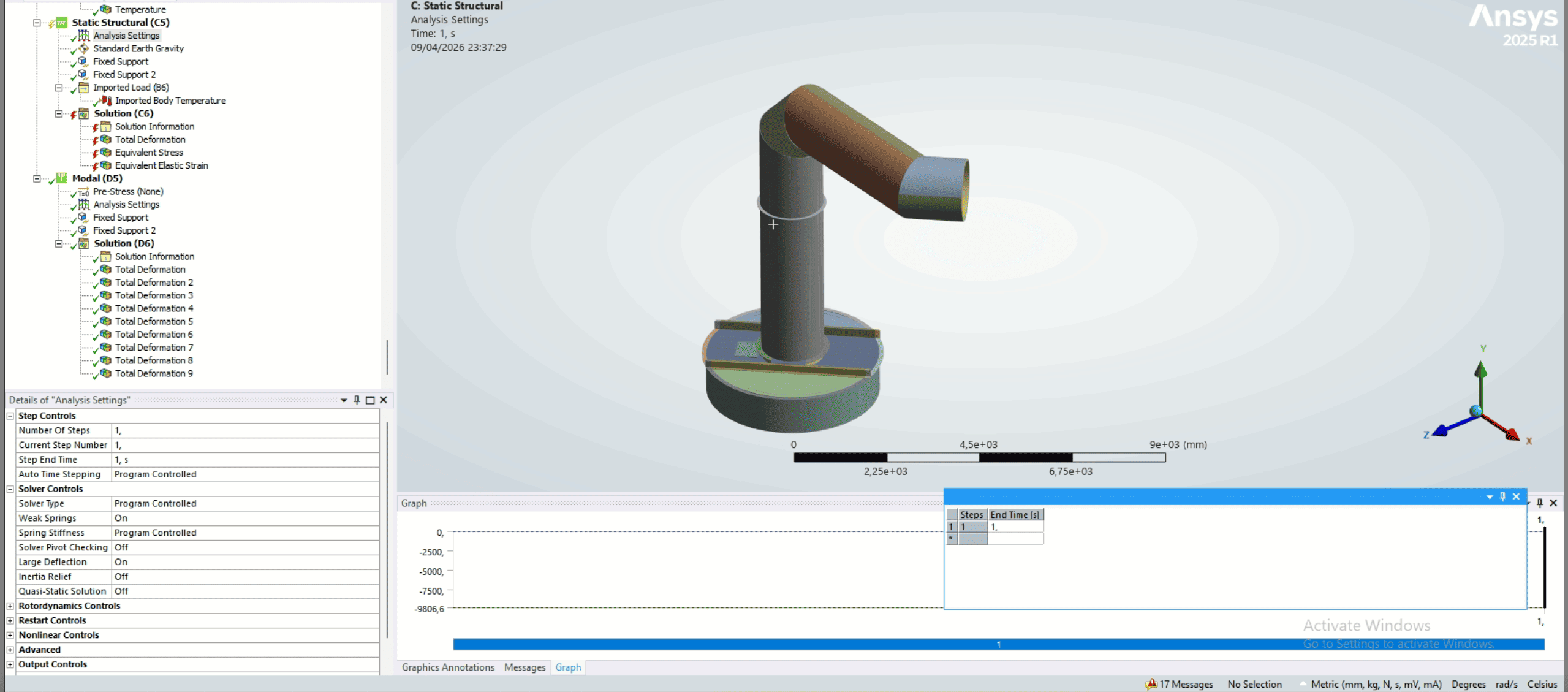Expand the Nonlinear Controls section
Image resolution: width=1568 pixels, height=692 pixels.
[10, 635]
